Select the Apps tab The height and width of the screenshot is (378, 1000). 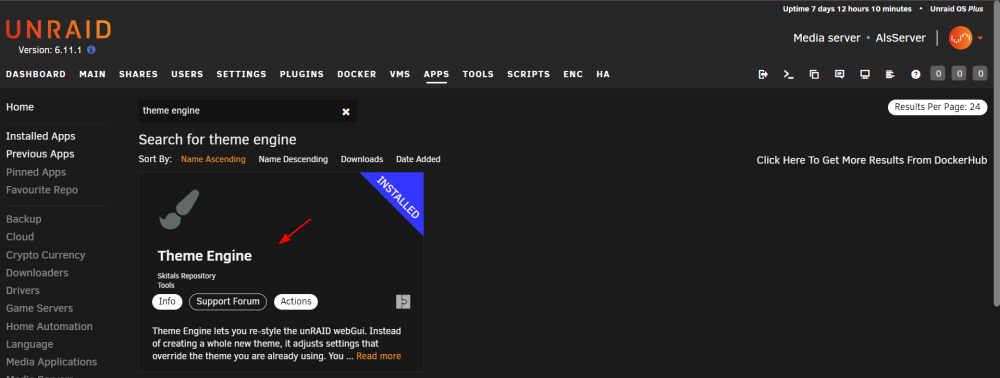click(436, 74)
